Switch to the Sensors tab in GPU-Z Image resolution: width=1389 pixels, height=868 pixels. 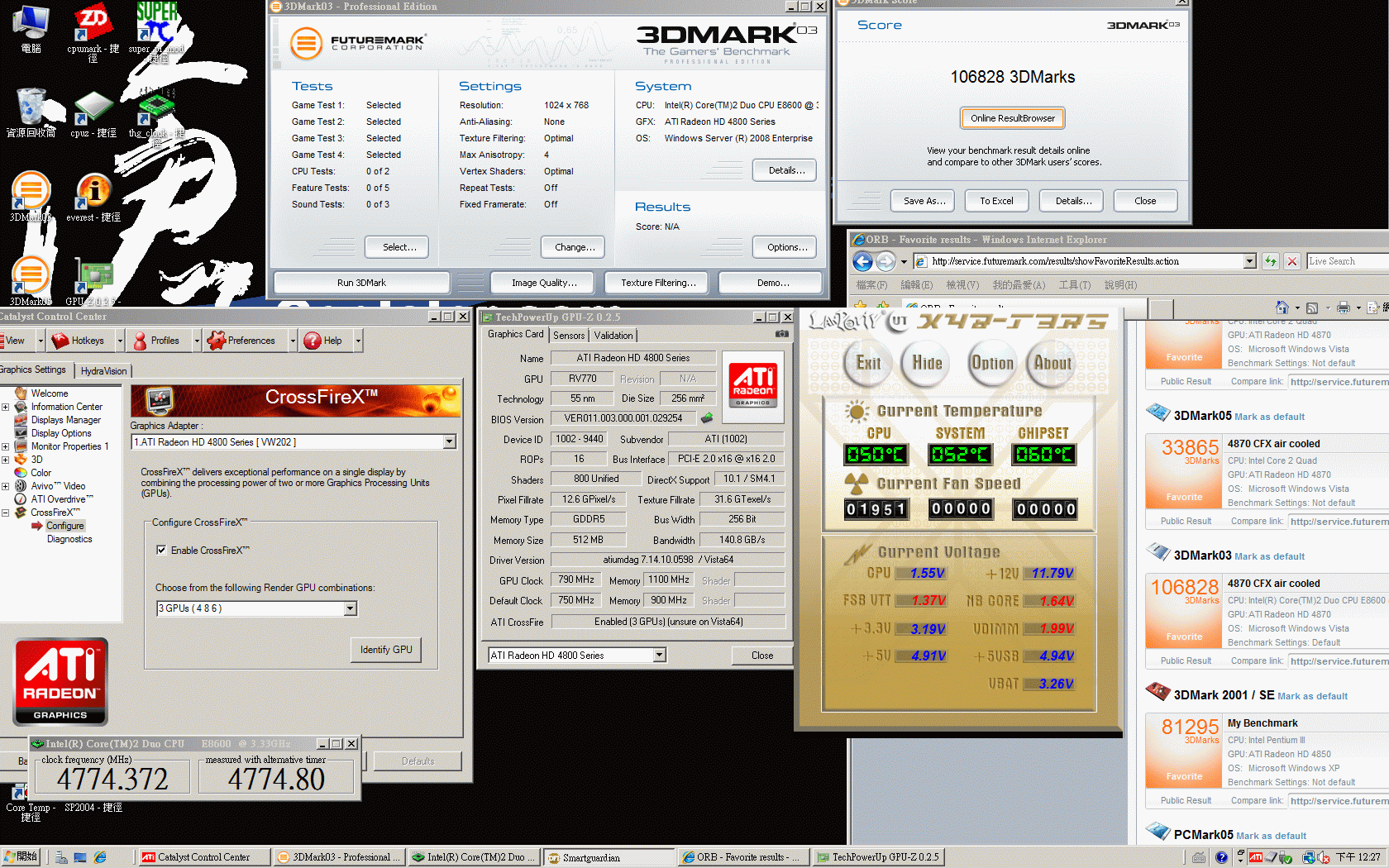(x=569, y=335)
